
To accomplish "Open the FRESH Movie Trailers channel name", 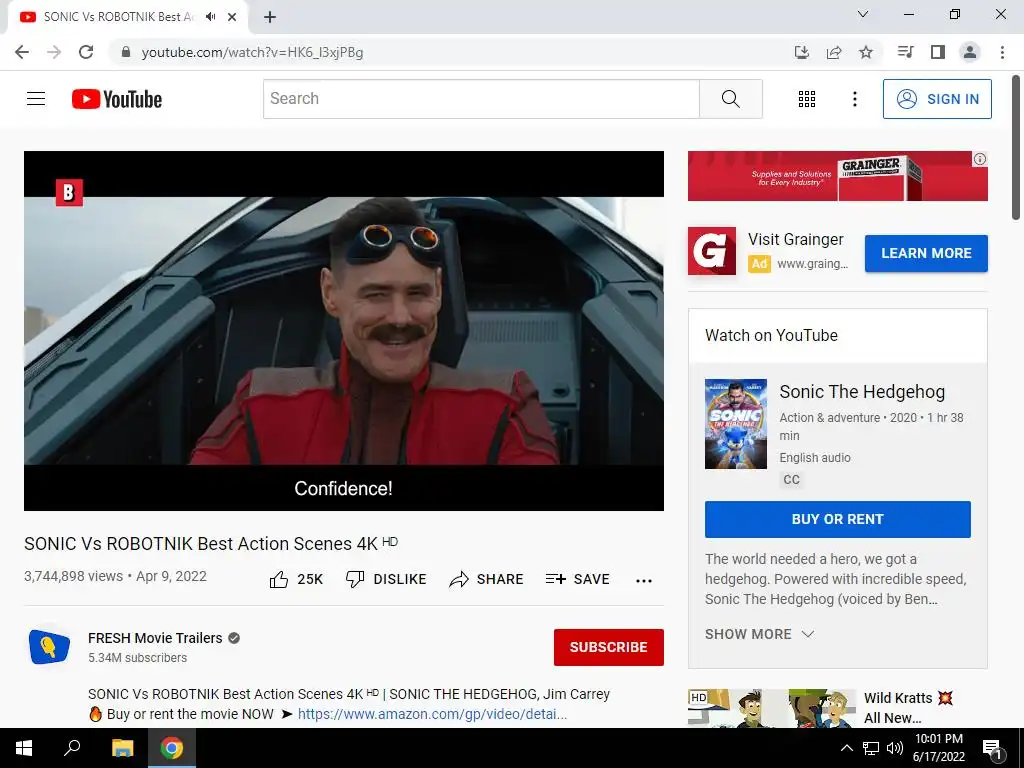I will (155, 638).
